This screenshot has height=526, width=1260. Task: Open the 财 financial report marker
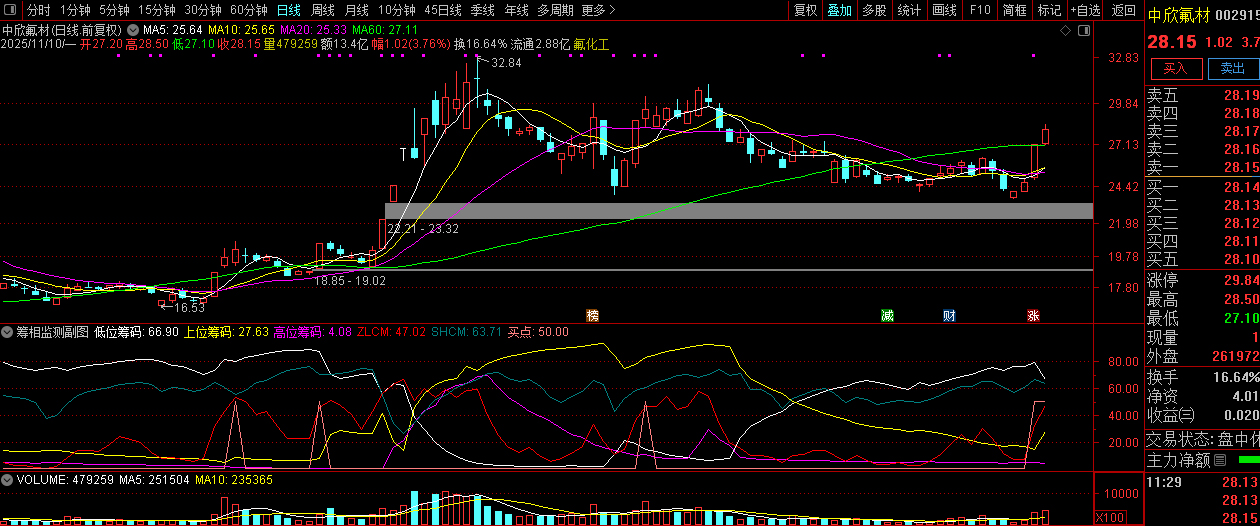point(949,315)
